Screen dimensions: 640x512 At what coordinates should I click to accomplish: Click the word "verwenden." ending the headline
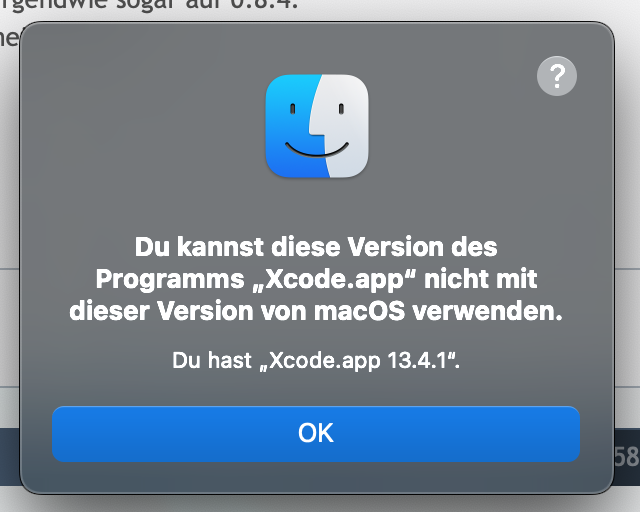pyautogui.click(x=487, y=311)
